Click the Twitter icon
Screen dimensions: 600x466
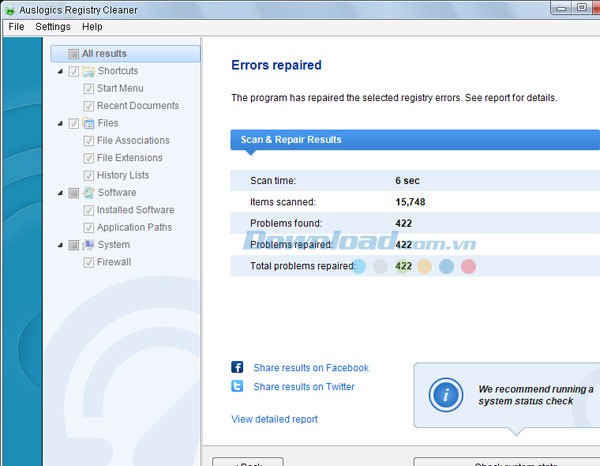coord(237,386)
